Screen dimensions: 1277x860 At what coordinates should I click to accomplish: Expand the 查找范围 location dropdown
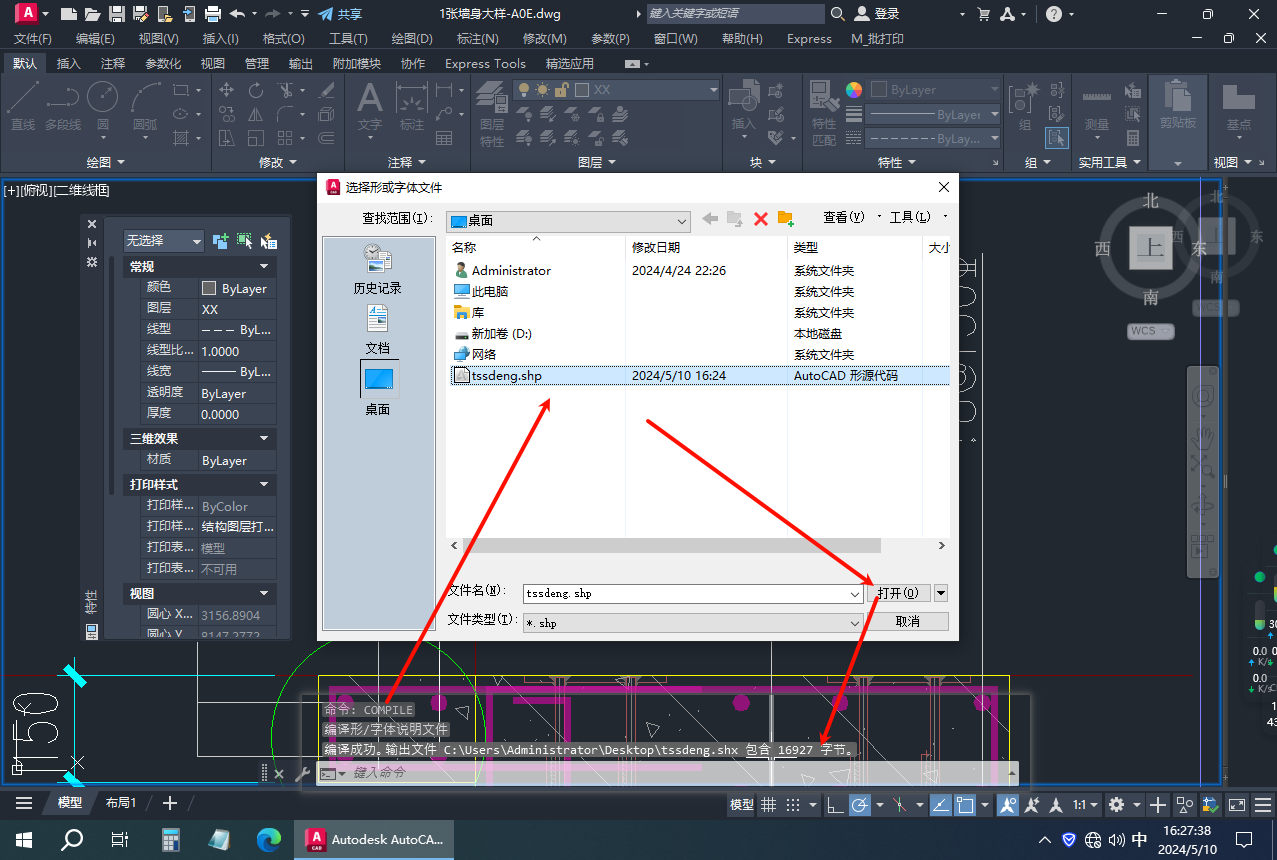[682, 221]
